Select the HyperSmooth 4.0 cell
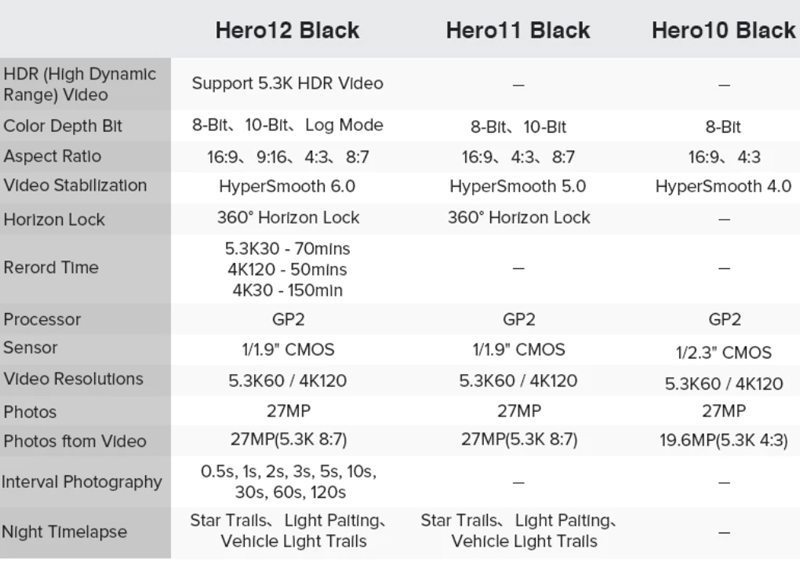The height and width of the screenshot is (565, 800). tap(723, 186)
